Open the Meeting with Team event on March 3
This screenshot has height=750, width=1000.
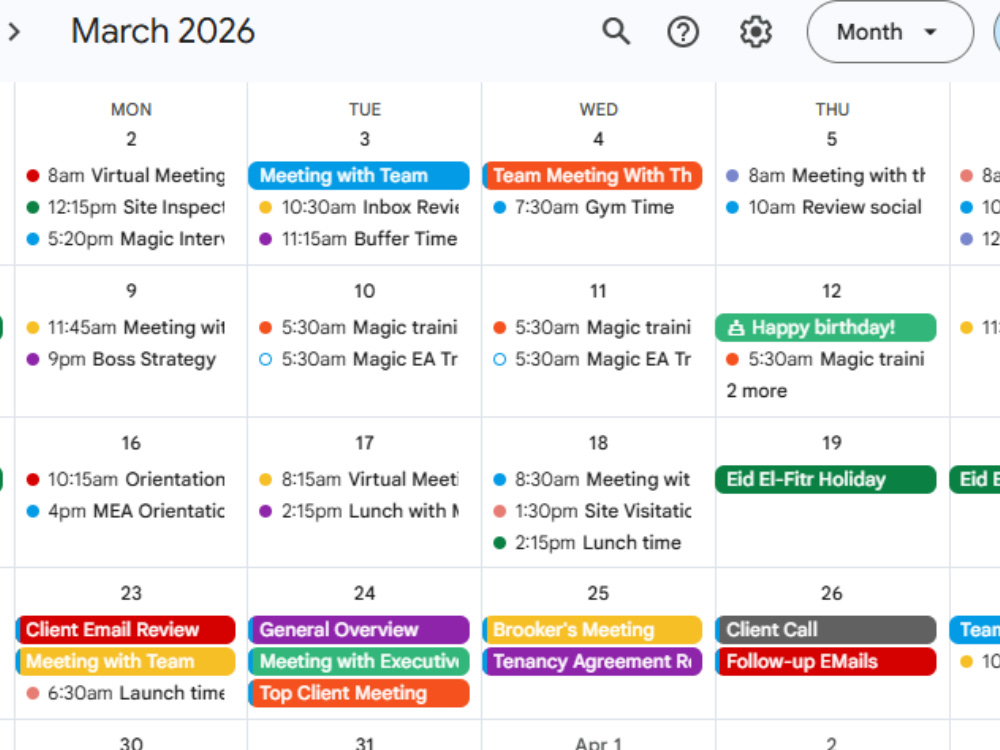[x=359, y=175]
